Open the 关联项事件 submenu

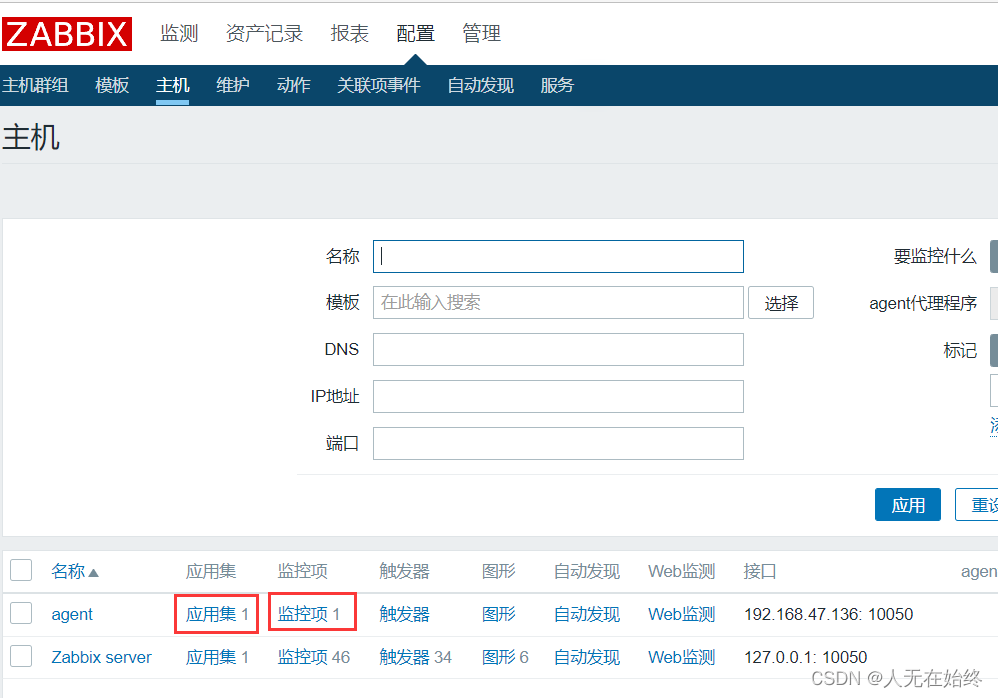(379, 85)
